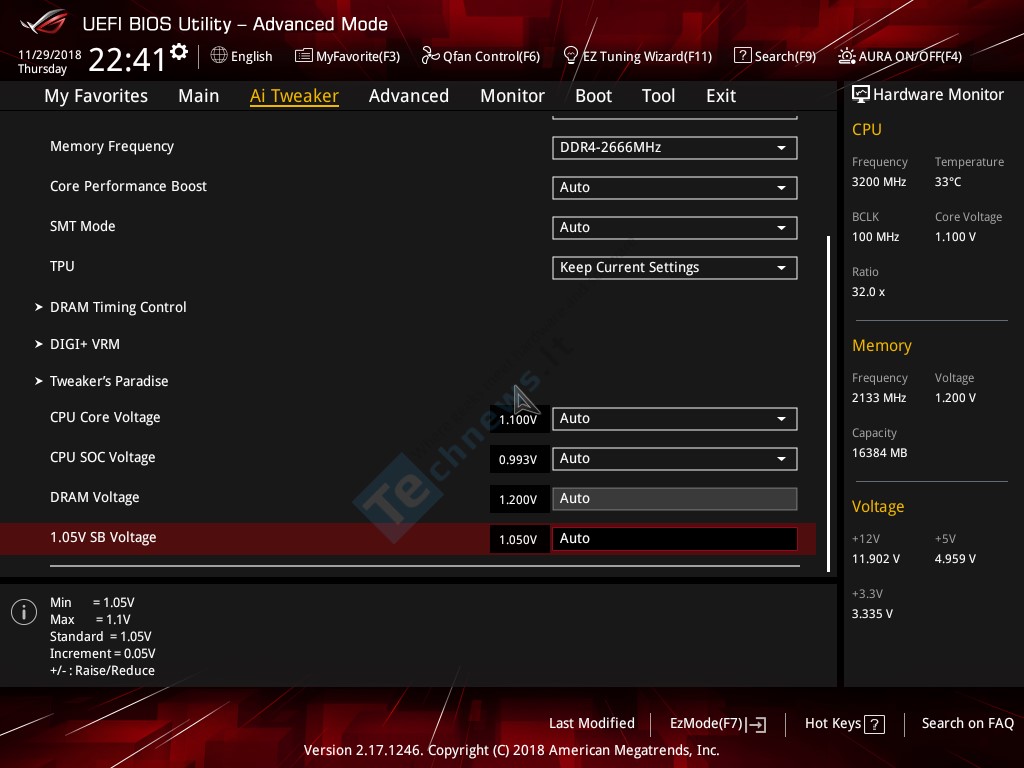
Task: Switch to My Favorites tab
Action: [x=96, y=96]
